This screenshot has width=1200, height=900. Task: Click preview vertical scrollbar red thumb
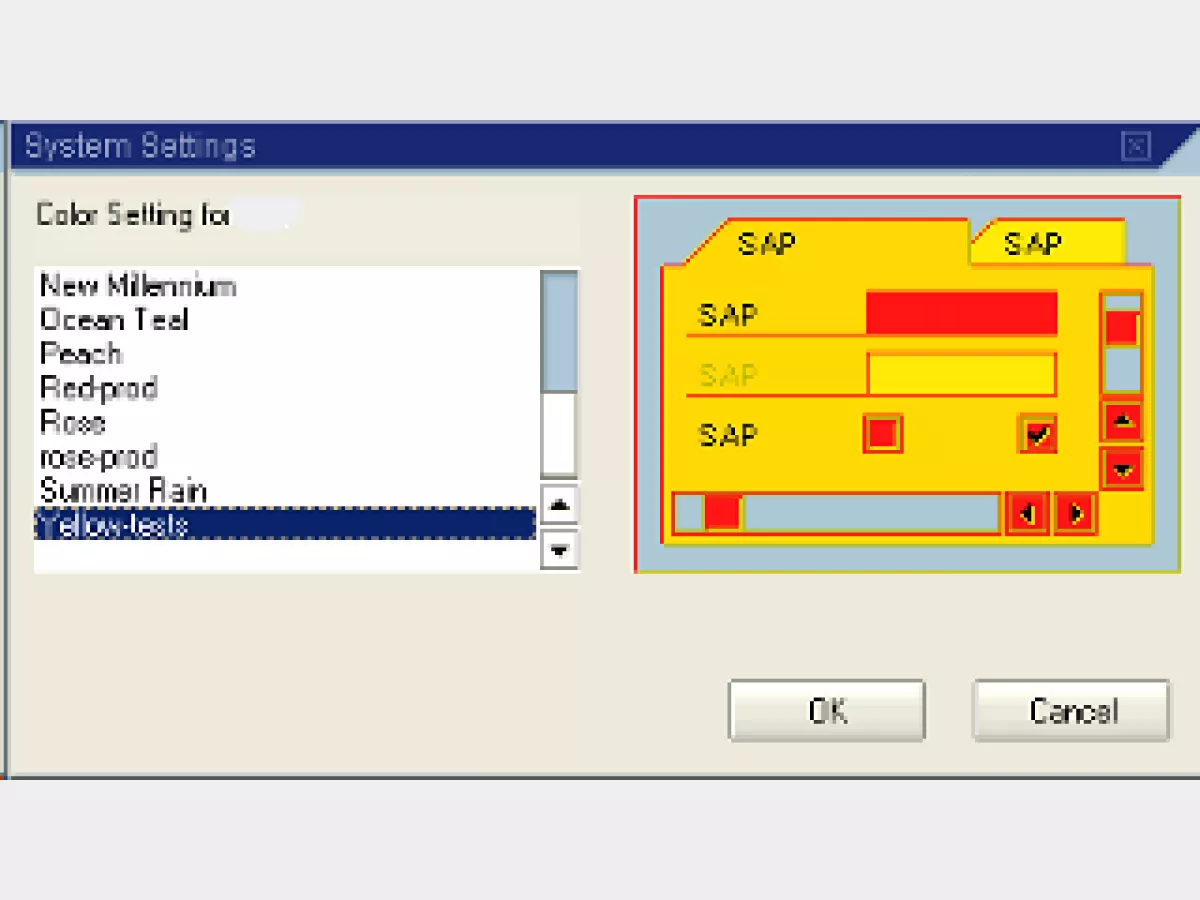[x=1121, y=328]
